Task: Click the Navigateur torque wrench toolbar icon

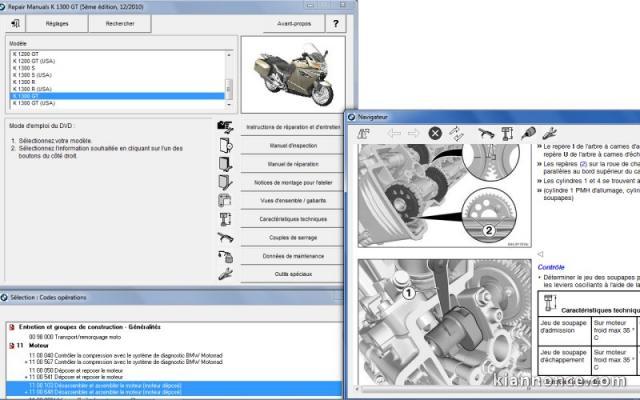Action: tap(481, 133)
